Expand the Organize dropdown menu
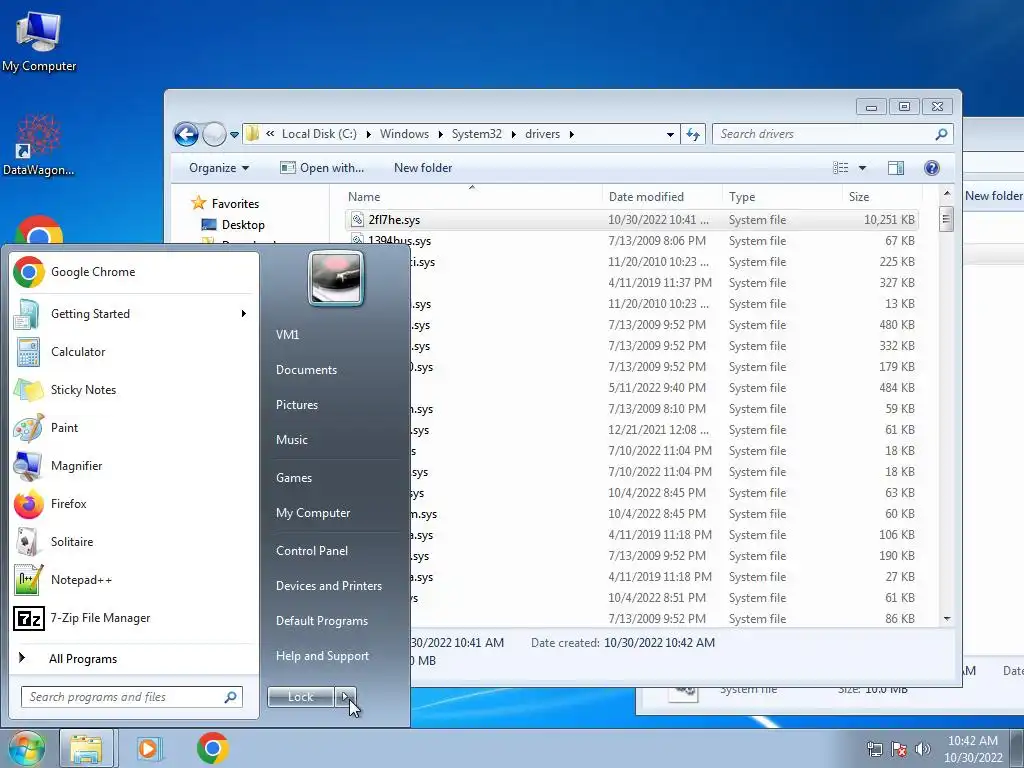 coord(219,168)
